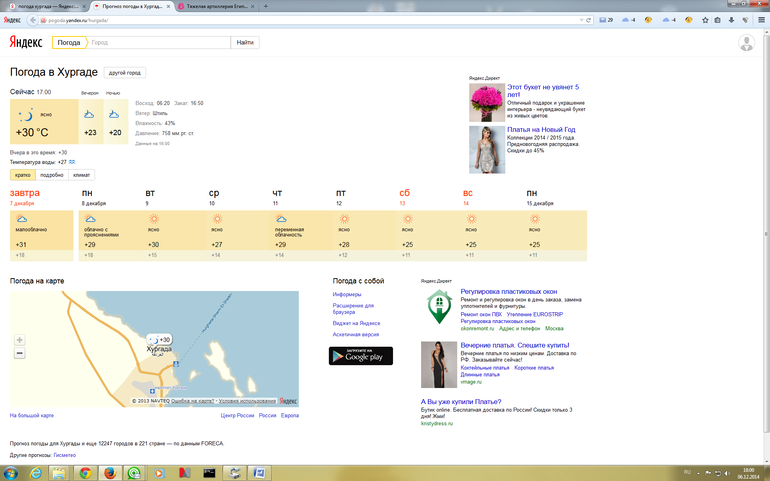770x481 pixels.
Task: Open the bookmarks list icon
Action: 717,20
